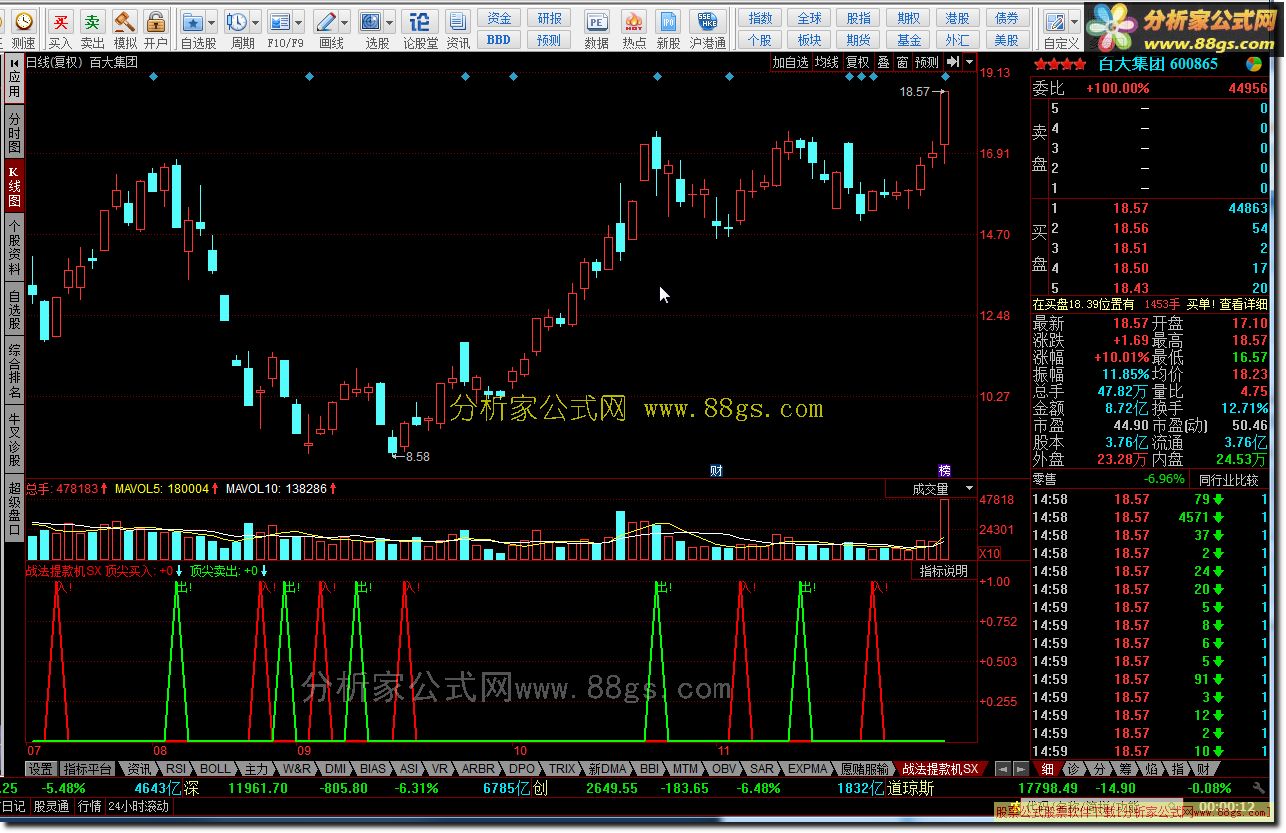Collapse the side panel using top-left arrow
This screenshot has width=1286, height=833.
click(x=14, y=62)
